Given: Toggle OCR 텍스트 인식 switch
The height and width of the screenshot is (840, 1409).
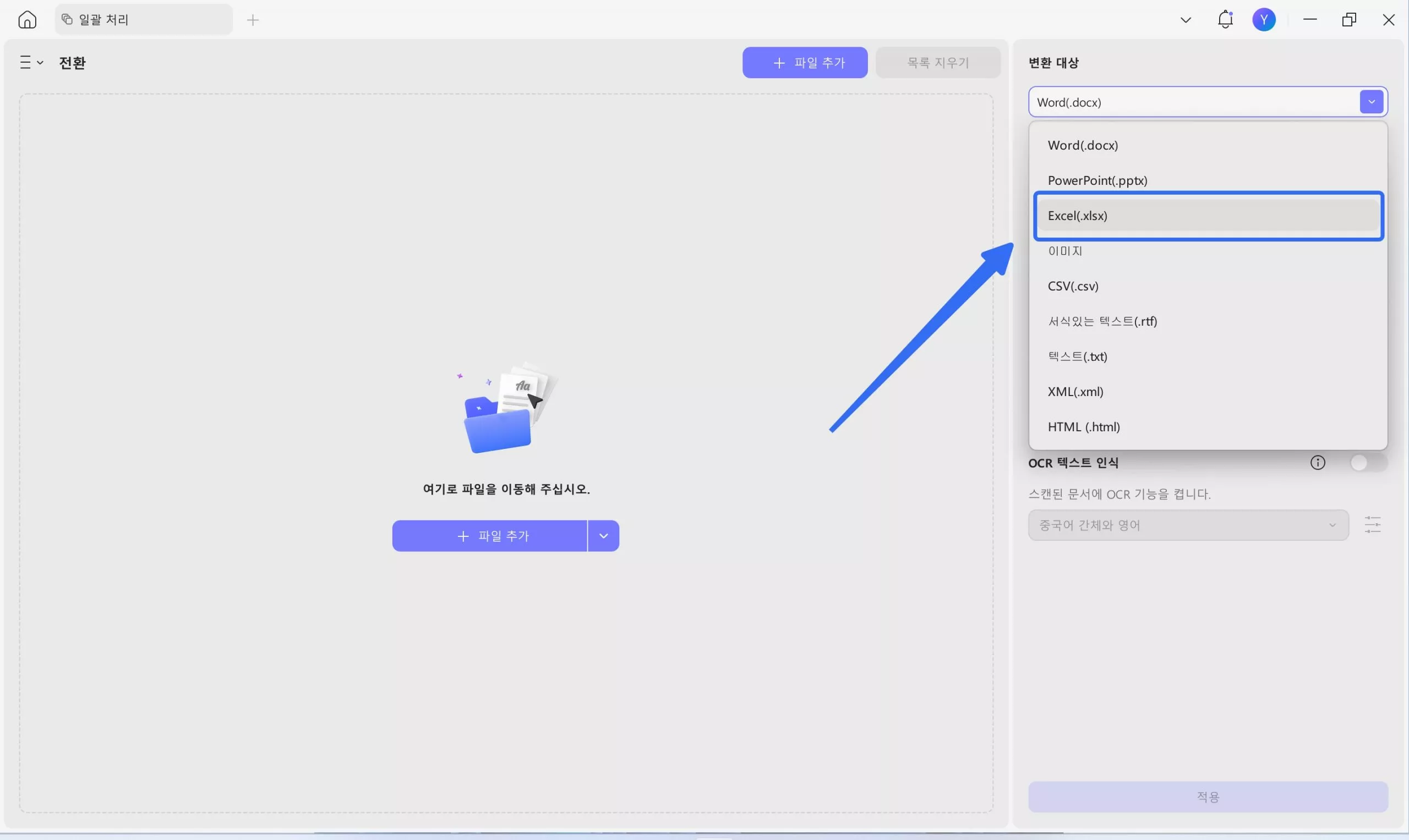Looking at the screenshot, I should 1367,463.
